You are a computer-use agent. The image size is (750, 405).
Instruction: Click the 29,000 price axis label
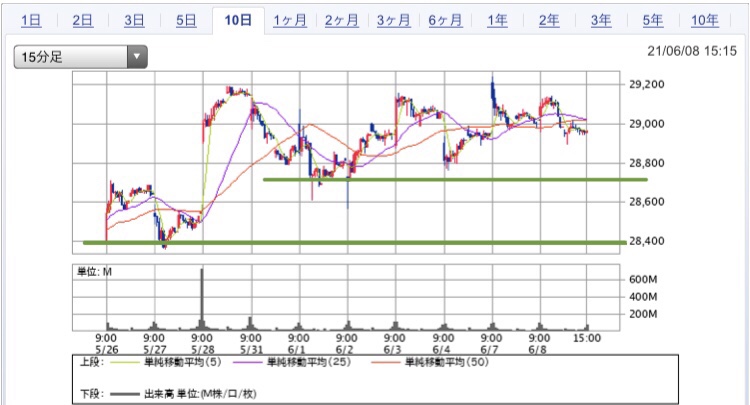(x=647, y=124)
